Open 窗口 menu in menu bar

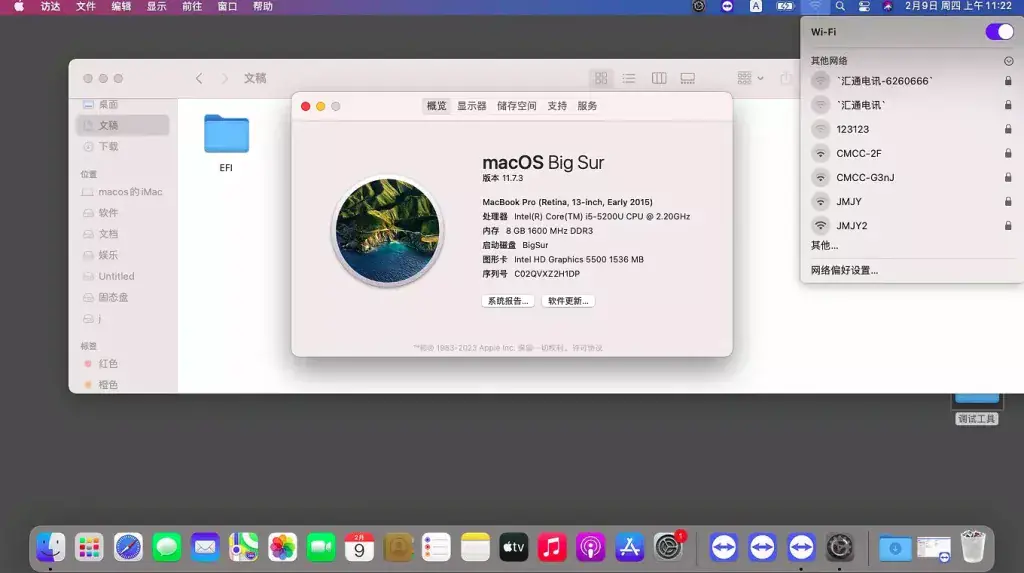pos(227,7)
